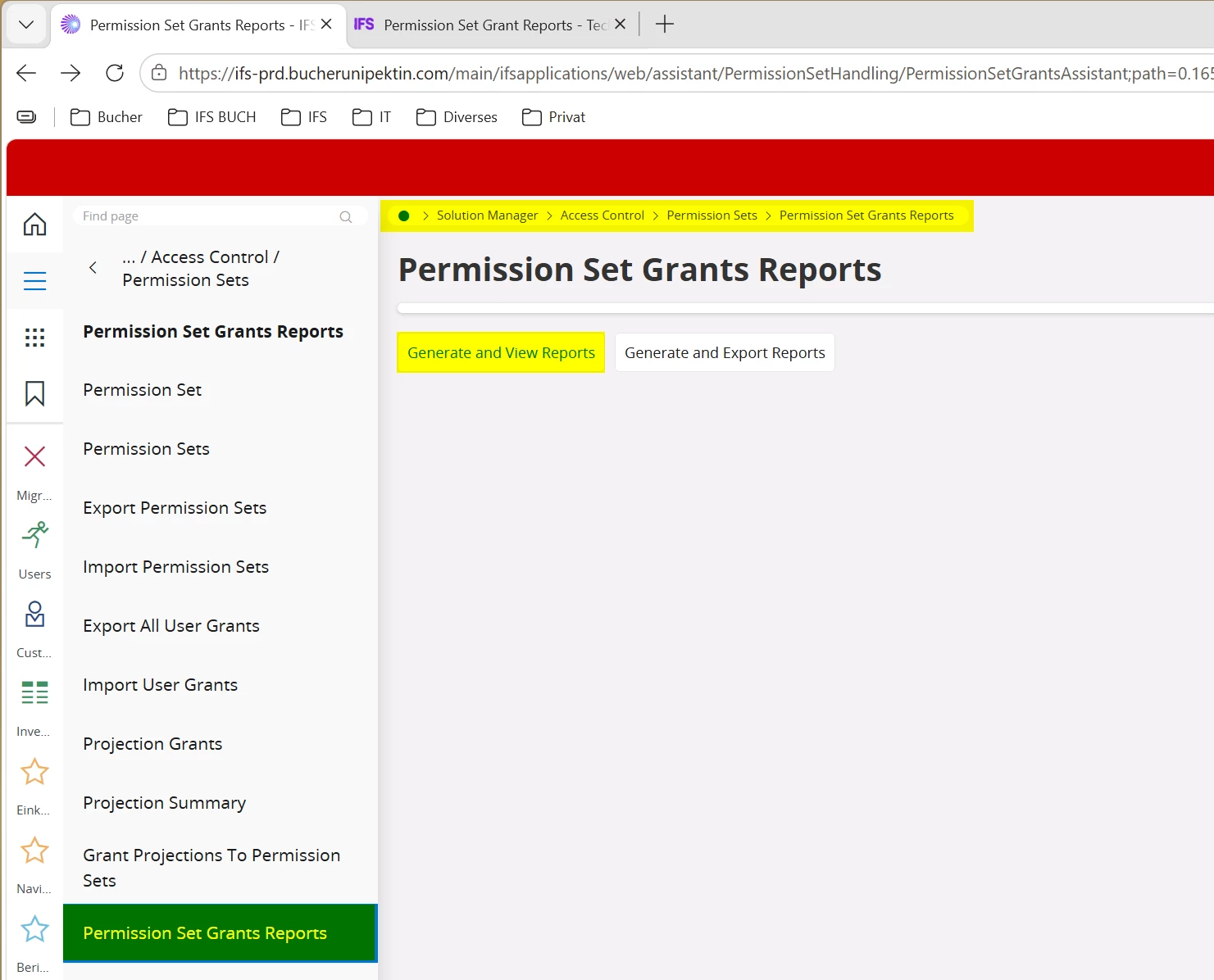Screen dimensions: 1214x980
Task: Close the Permission Set Grants Reports browser tab
Action: pyautogui.click(x=326, y=25)
